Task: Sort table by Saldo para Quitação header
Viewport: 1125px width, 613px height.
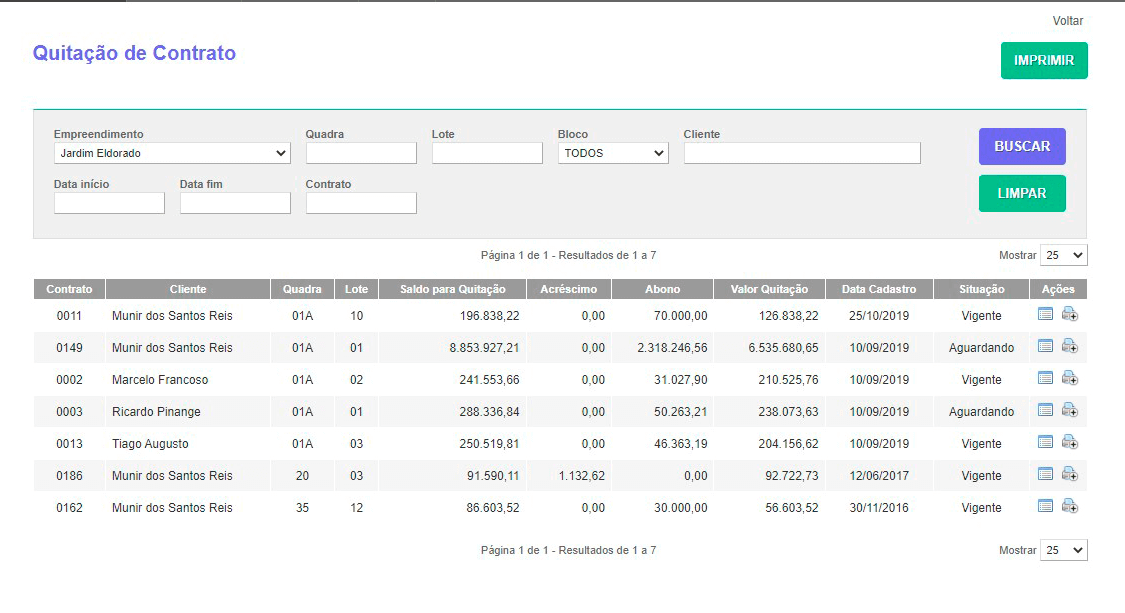Action: point(452,289)
